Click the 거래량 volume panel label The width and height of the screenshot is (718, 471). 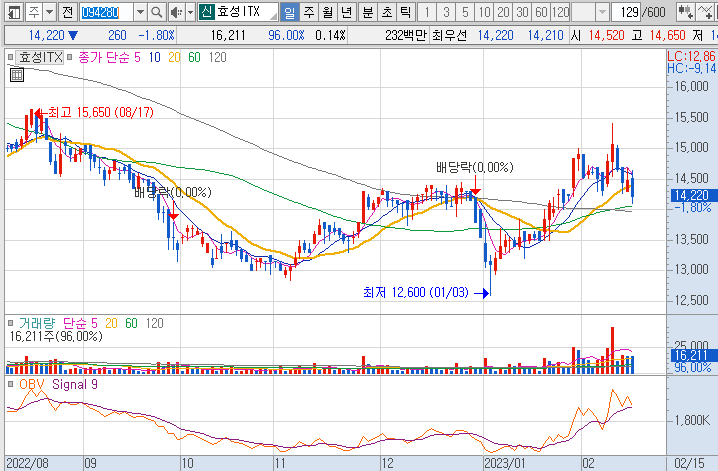37,323
